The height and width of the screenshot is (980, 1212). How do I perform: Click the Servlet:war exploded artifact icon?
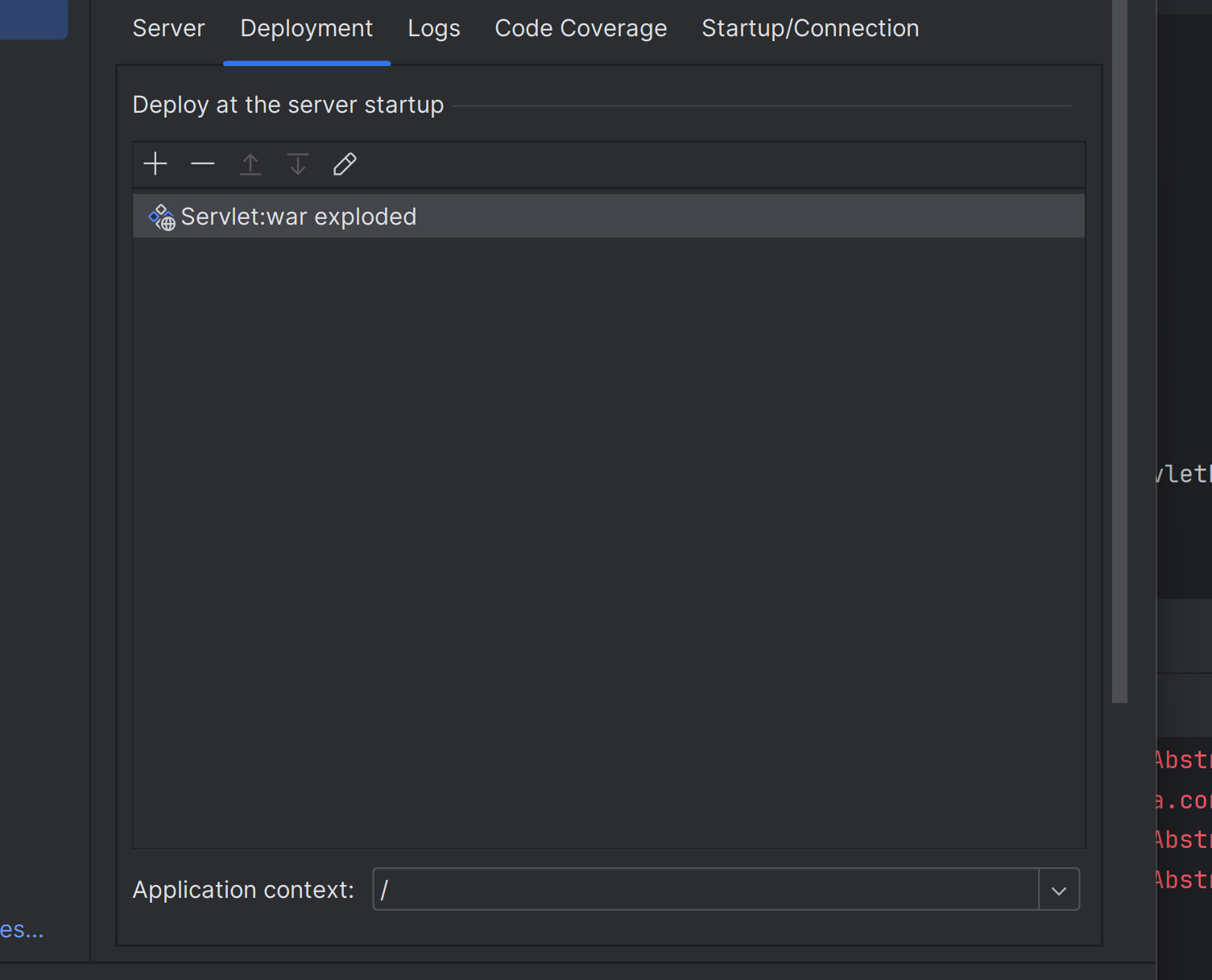pos(162,217)
